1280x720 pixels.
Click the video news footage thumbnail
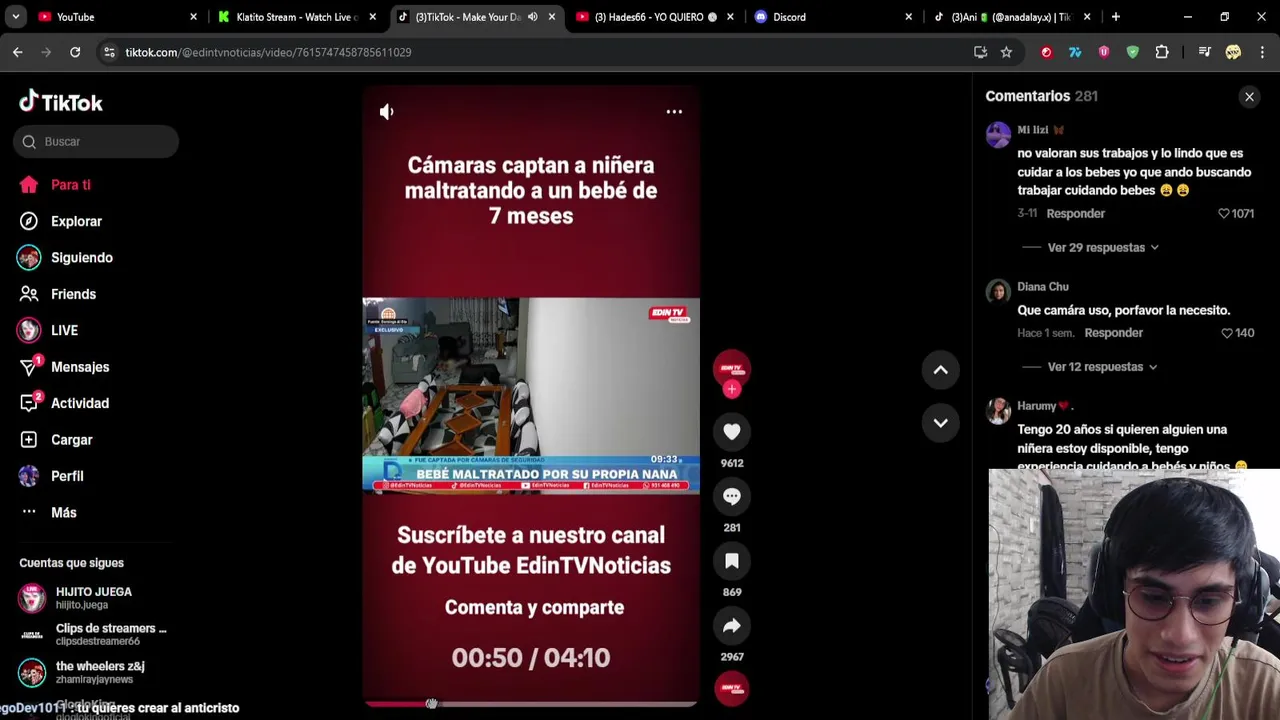pos(531,395)
